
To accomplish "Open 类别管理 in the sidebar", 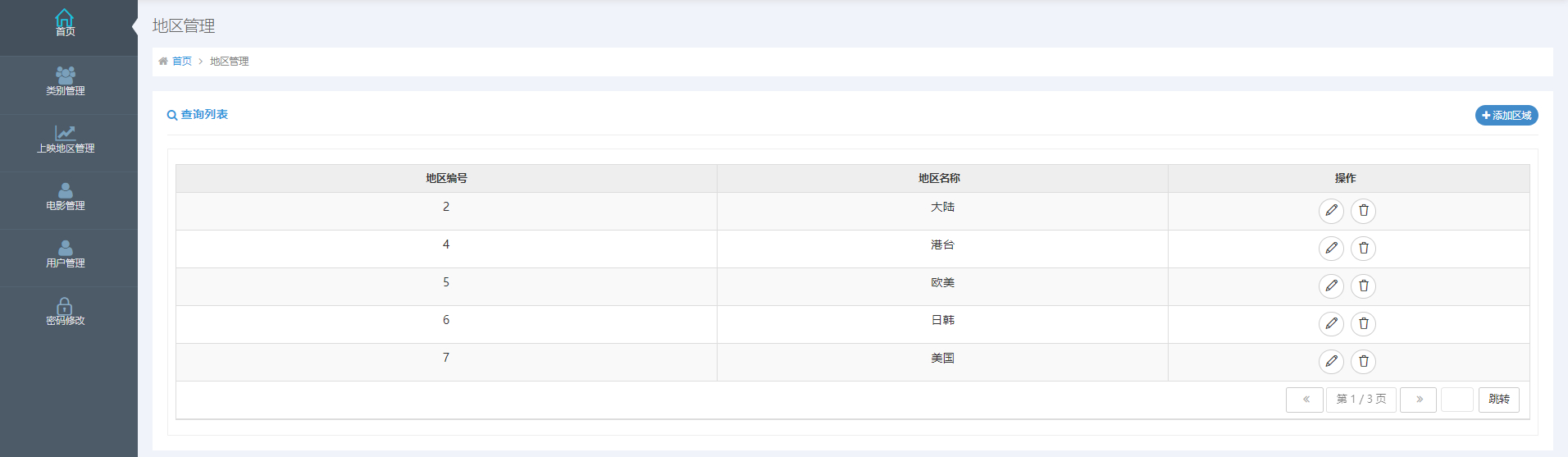I will click(x=66, y=82).
